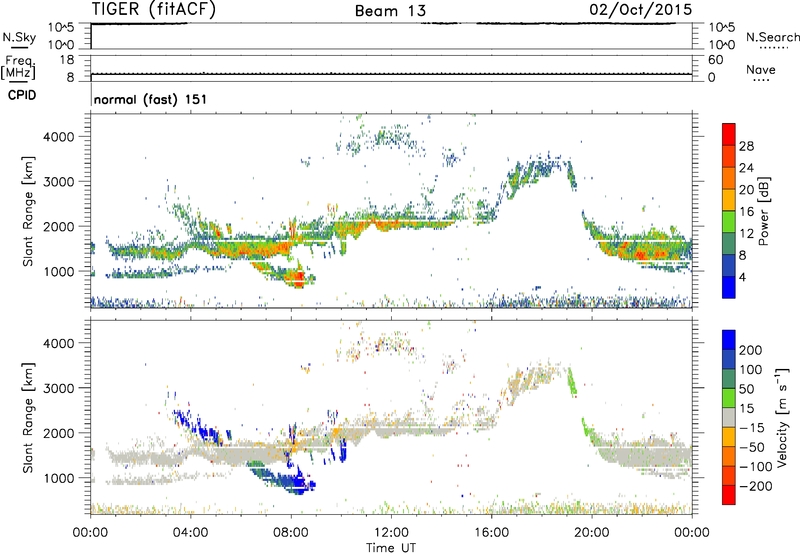The height and width of the screenshot is (554, 800).
Task: Click the power panel 'Slant Range [km]' label
Action: pos(28,211)
